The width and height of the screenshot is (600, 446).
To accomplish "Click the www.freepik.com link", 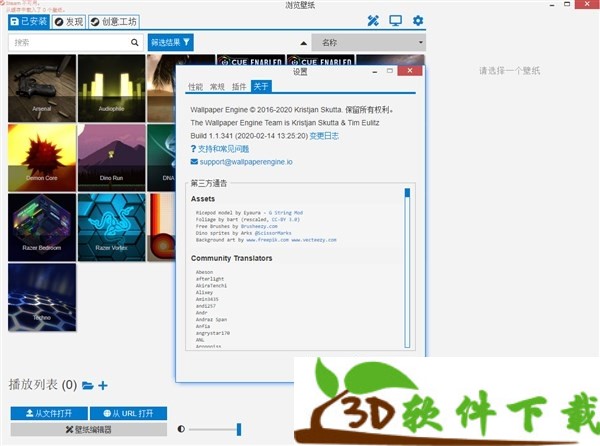I will click(267, 240).
